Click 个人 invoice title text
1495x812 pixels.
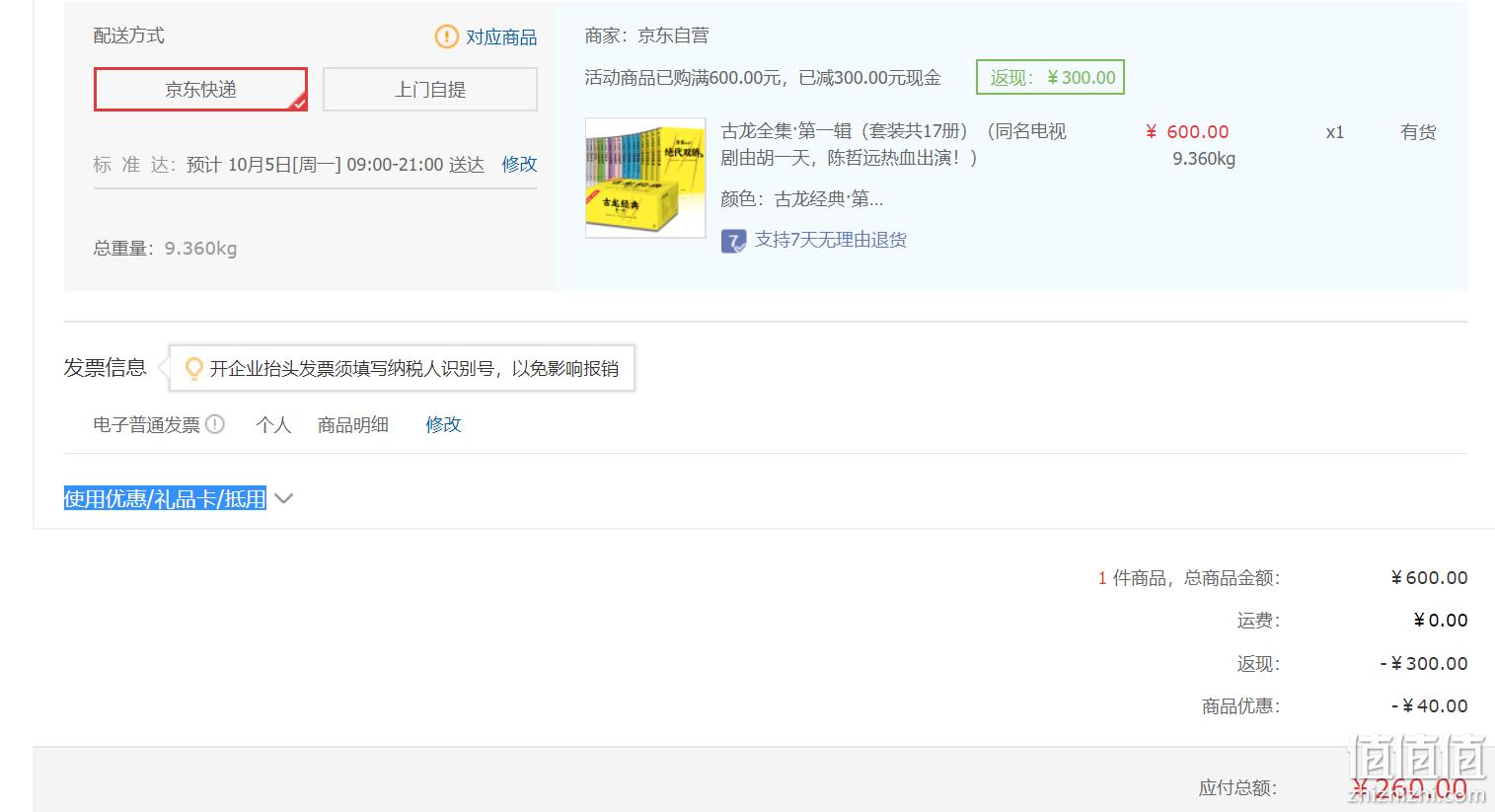pyautogui.click(x=273, y=424)
